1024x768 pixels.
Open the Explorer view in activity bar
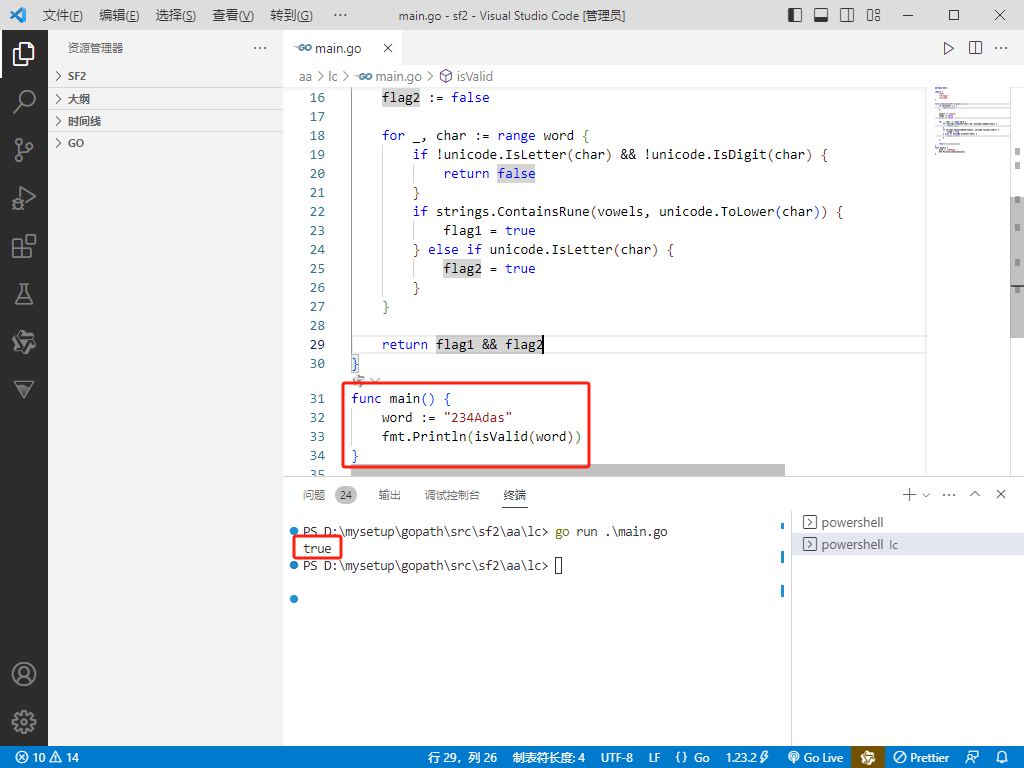click(24, 54)
